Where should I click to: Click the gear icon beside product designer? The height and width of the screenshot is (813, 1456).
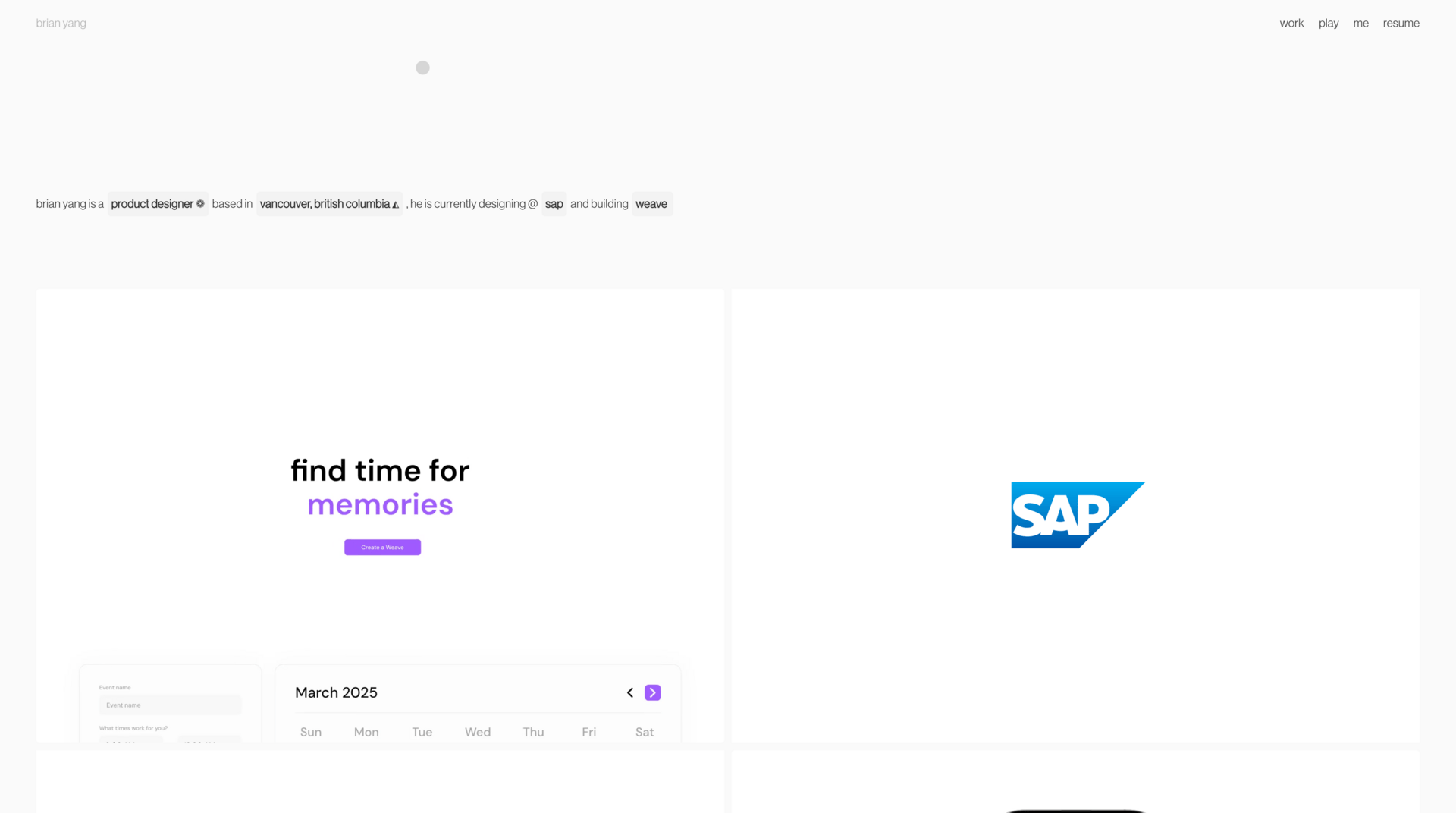[x=200, y=204]
